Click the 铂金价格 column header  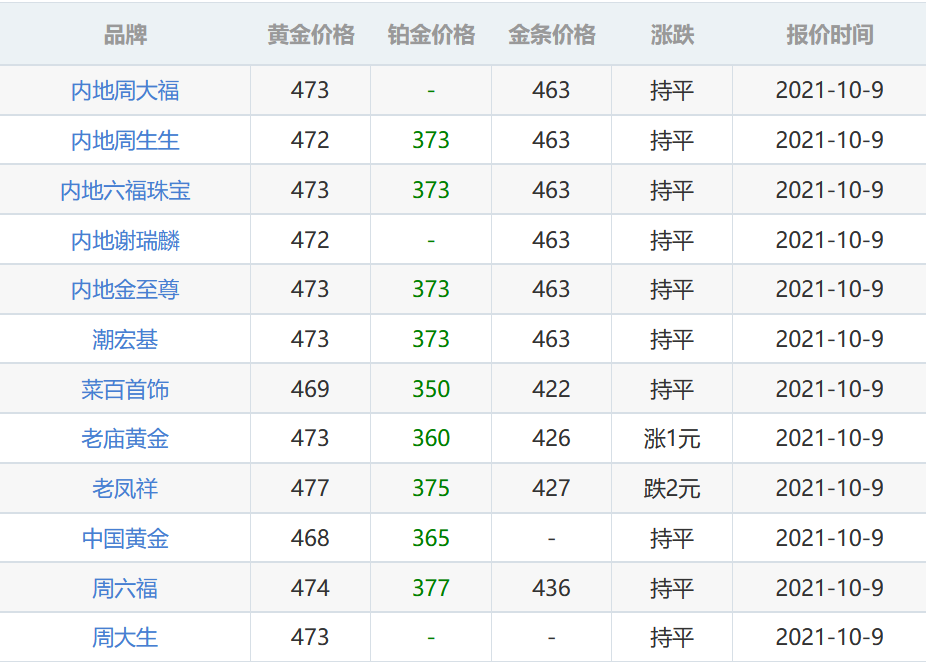pyautogui.click(x=431, y=35)
